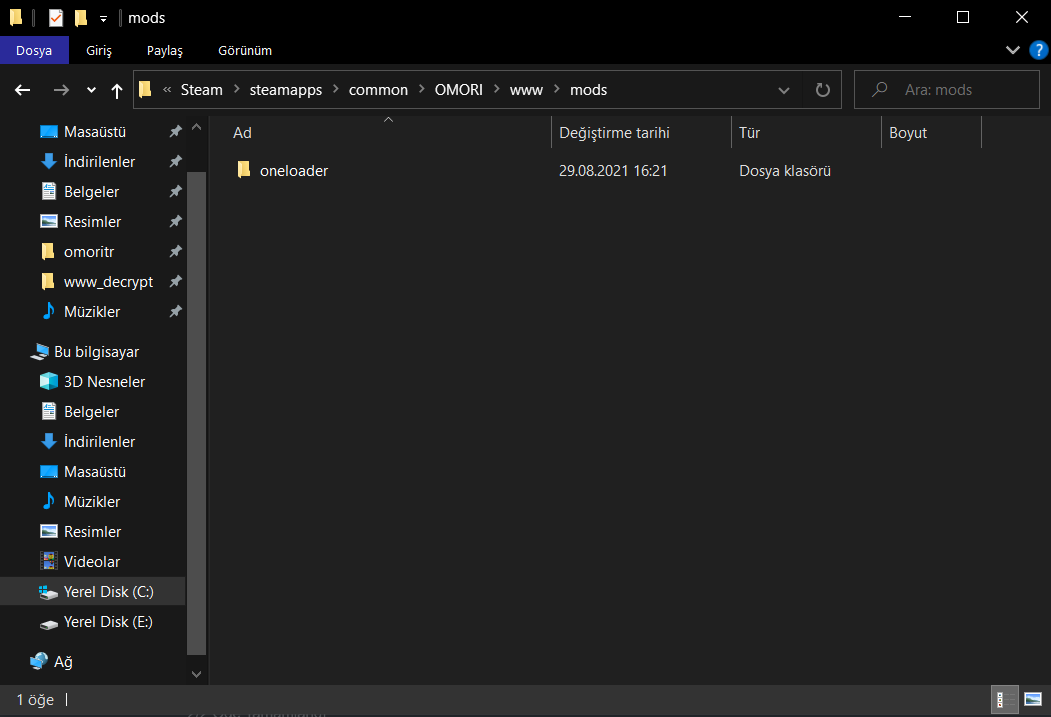Click steamapps in the address path
This screenshot has height=717, width=1051.
click(286, 90)
